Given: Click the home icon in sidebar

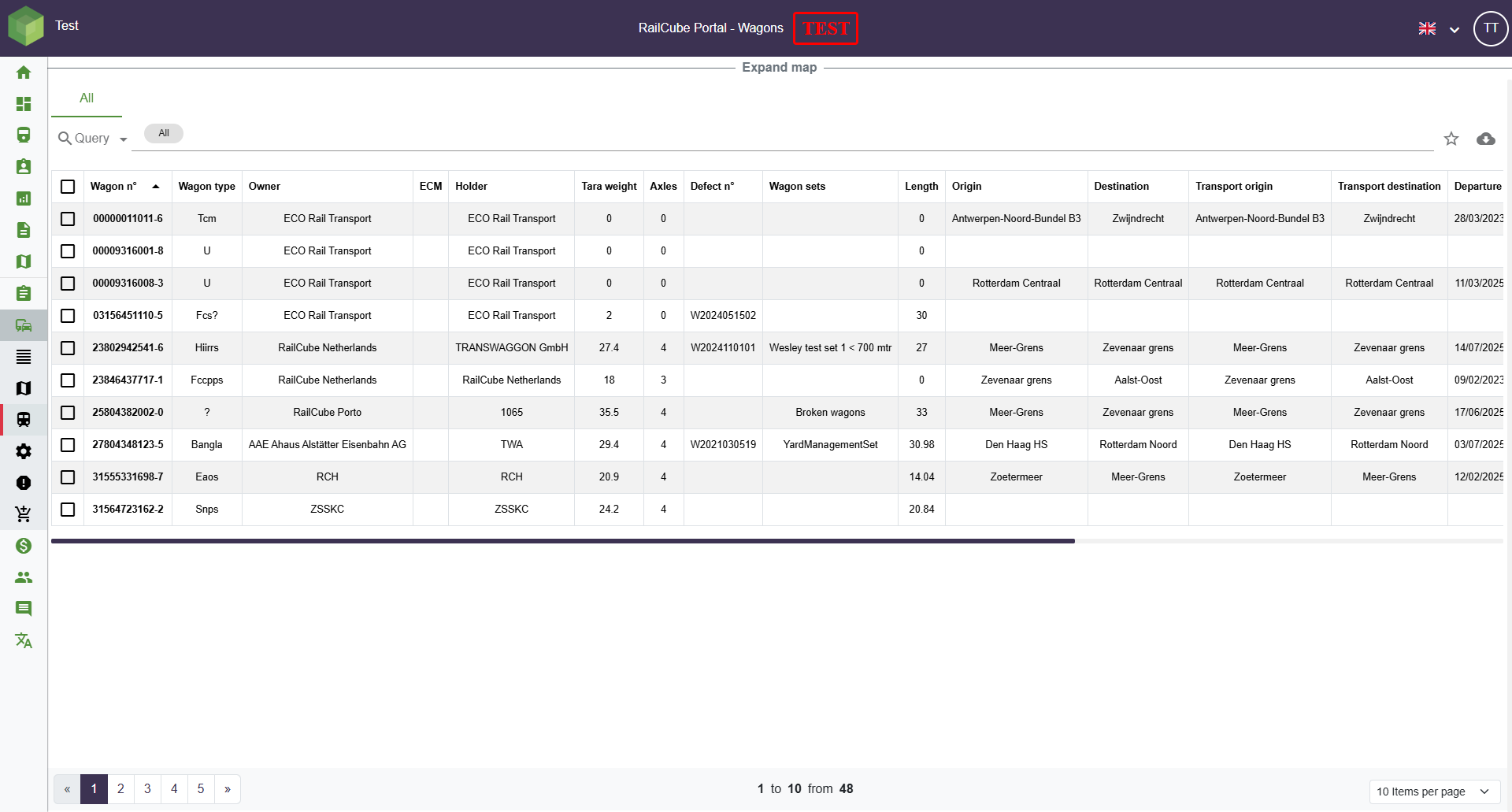Looking at the screenshot, I should [24, 72].
